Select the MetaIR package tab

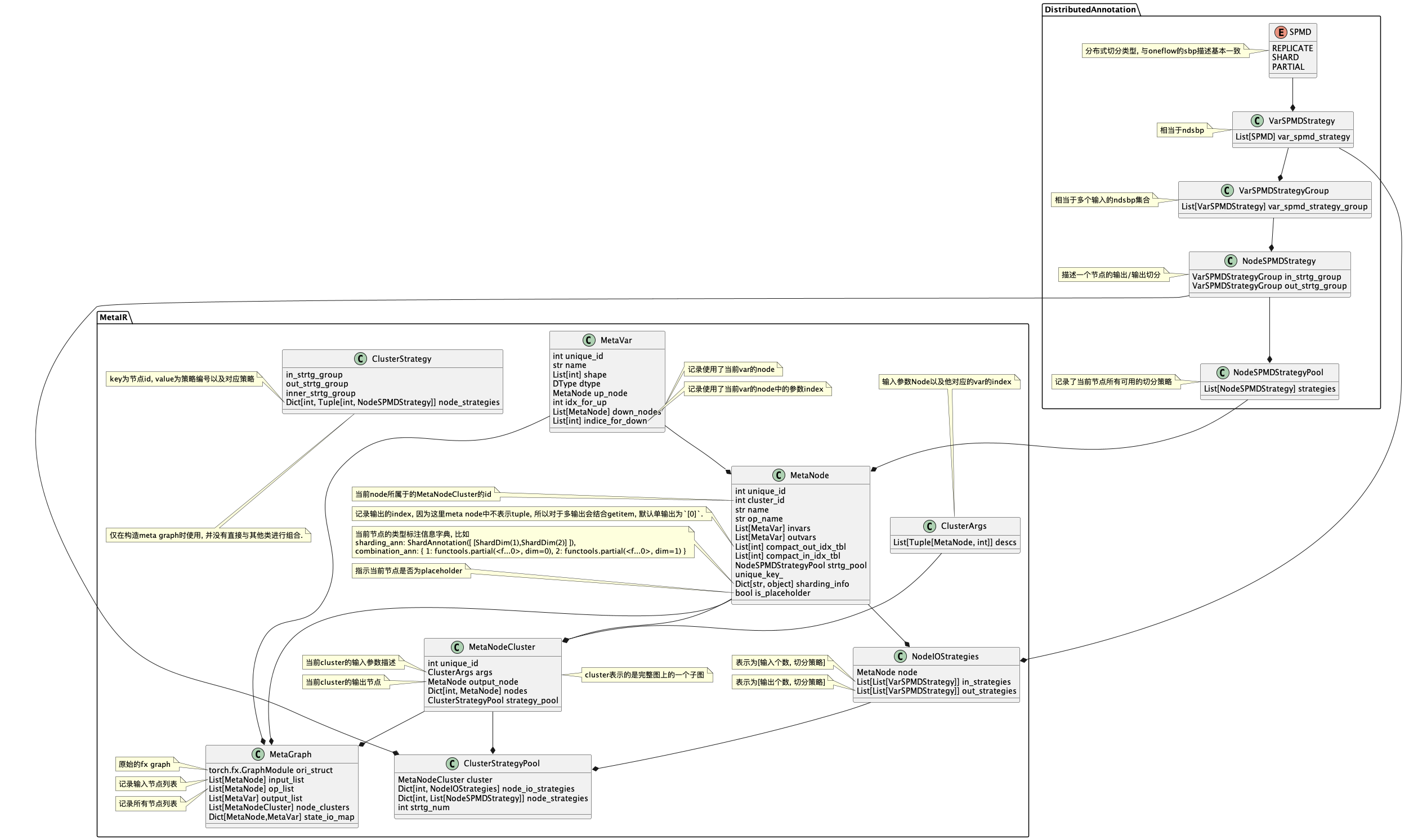pos(113,317)
